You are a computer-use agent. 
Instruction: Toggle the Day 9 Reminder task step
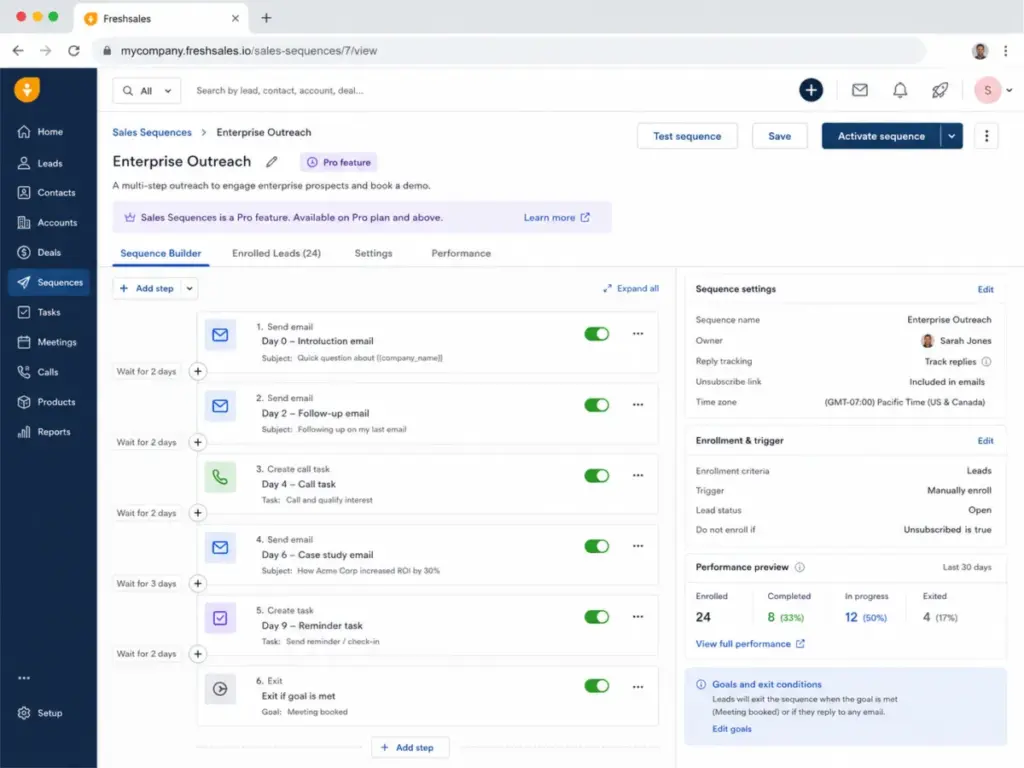[x=596, y=617]
